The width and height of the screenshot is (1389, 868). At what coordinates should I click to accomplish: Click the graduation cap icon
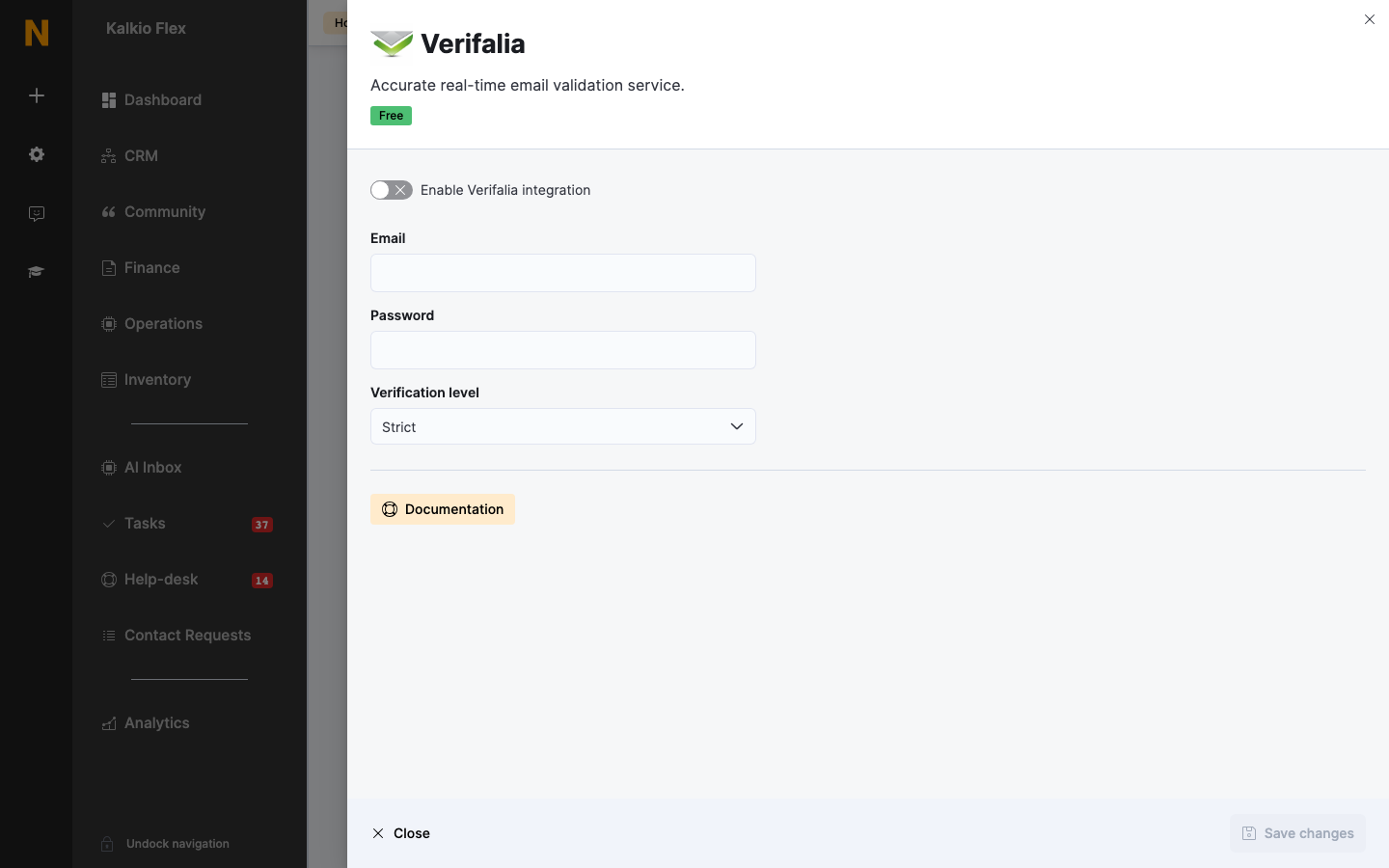pyautogui.click(x=37, y=272)
